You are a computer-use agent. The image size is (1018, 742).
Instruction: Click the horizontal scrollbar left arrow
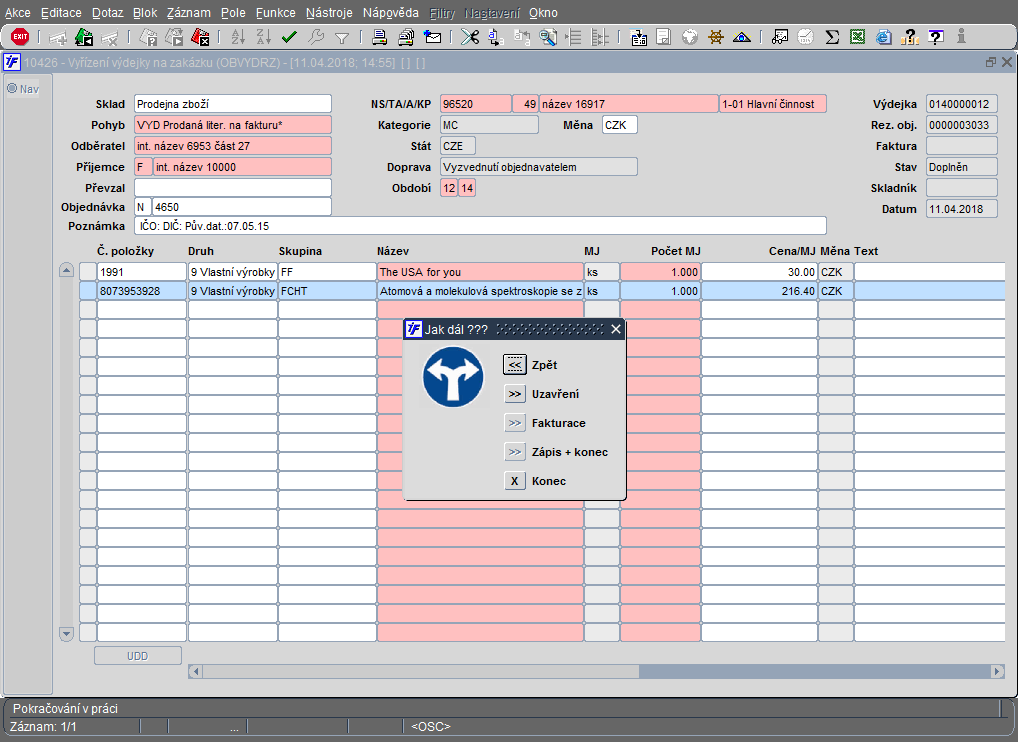coord(195,671)
